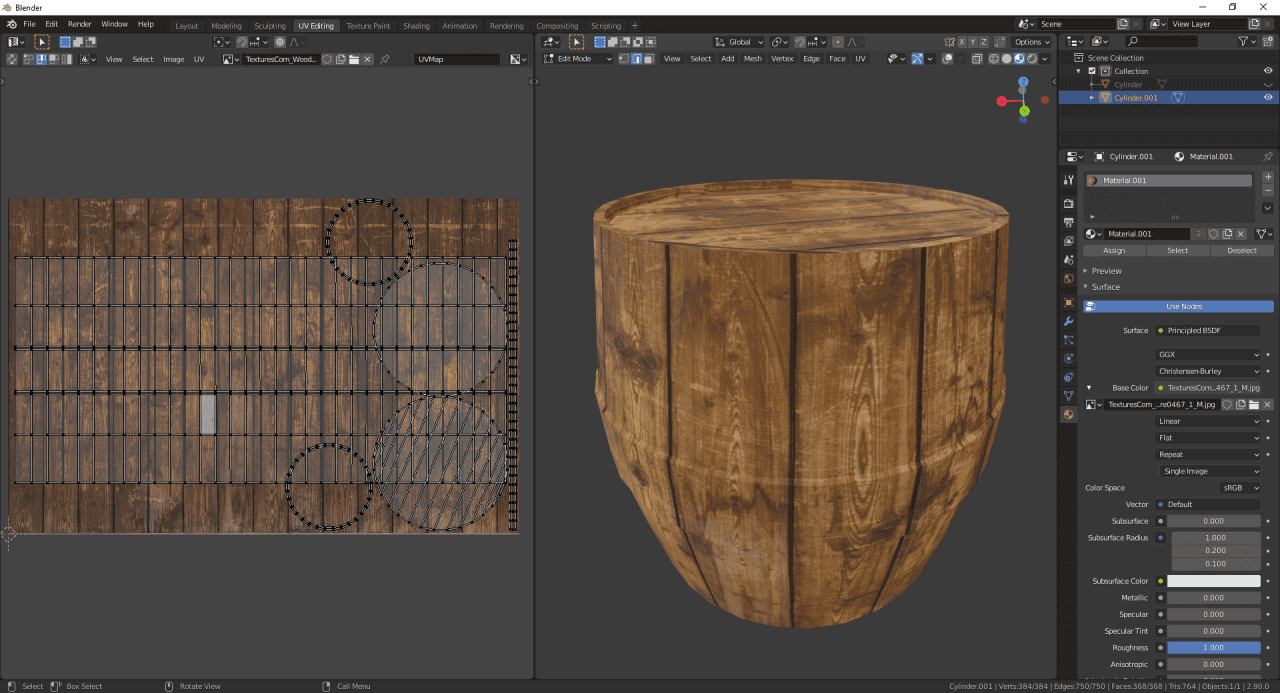Toggle X-Ray shading in the viewport

tap(977, 59)
